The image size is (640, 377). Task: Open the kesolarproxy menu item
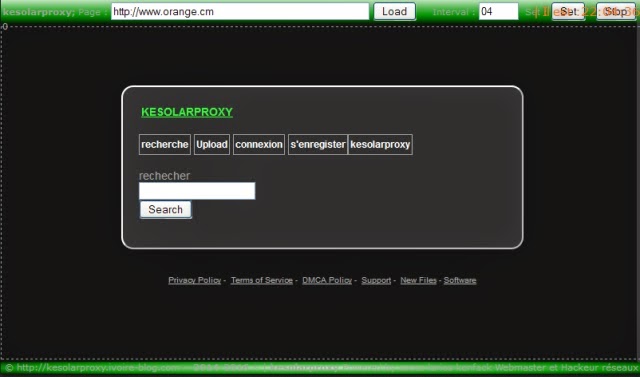point(380,144)
